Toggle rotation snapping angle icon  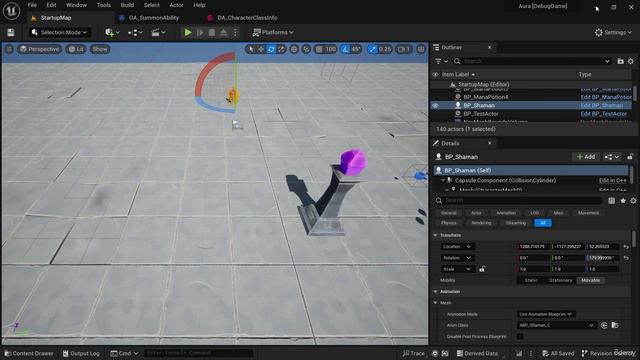[345, 49]
